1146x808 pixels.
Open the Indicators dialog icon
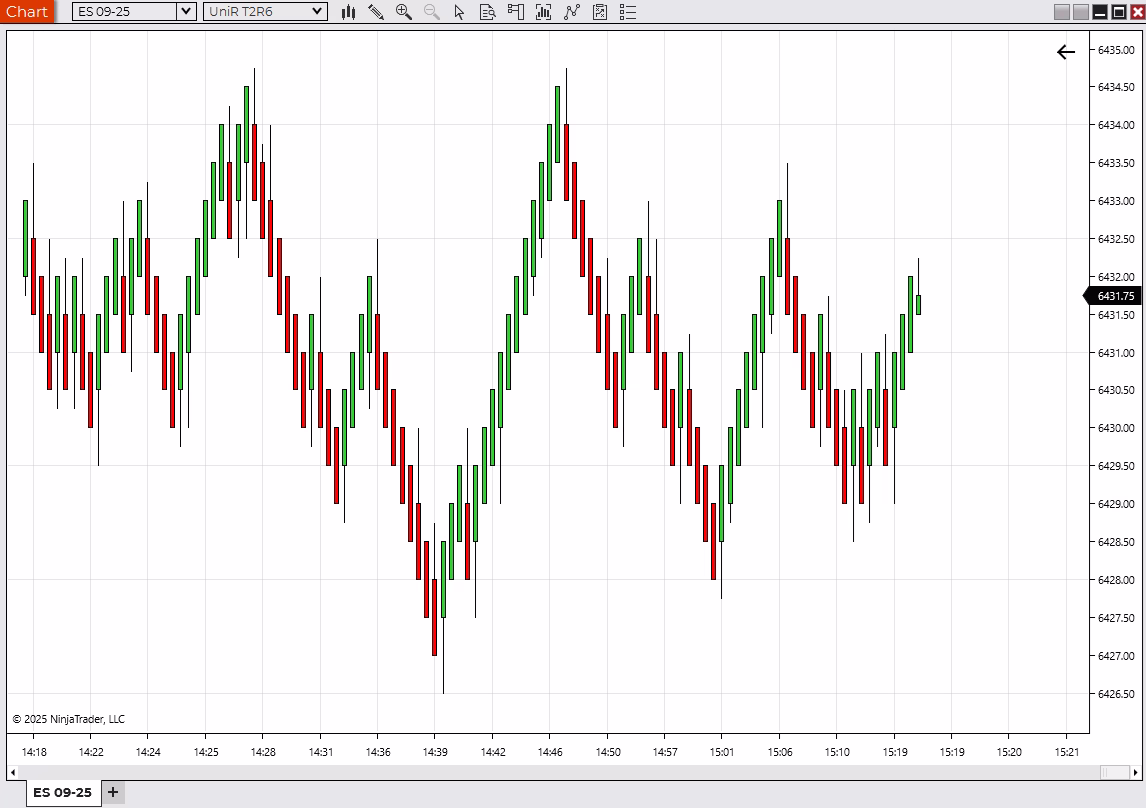pyautogui.click(x=544, y=12)
